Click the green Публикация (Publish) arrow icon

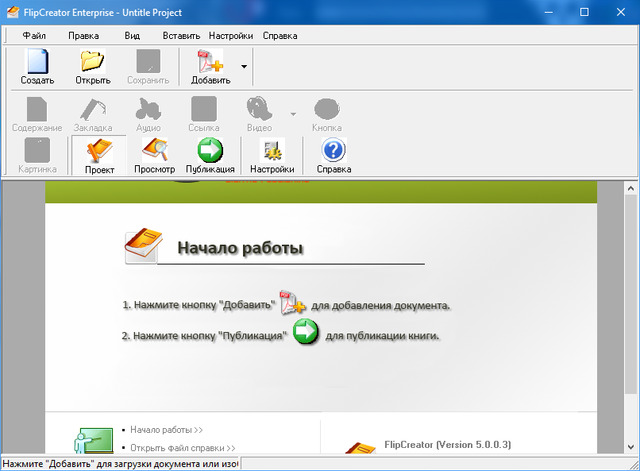click(210, 152)
